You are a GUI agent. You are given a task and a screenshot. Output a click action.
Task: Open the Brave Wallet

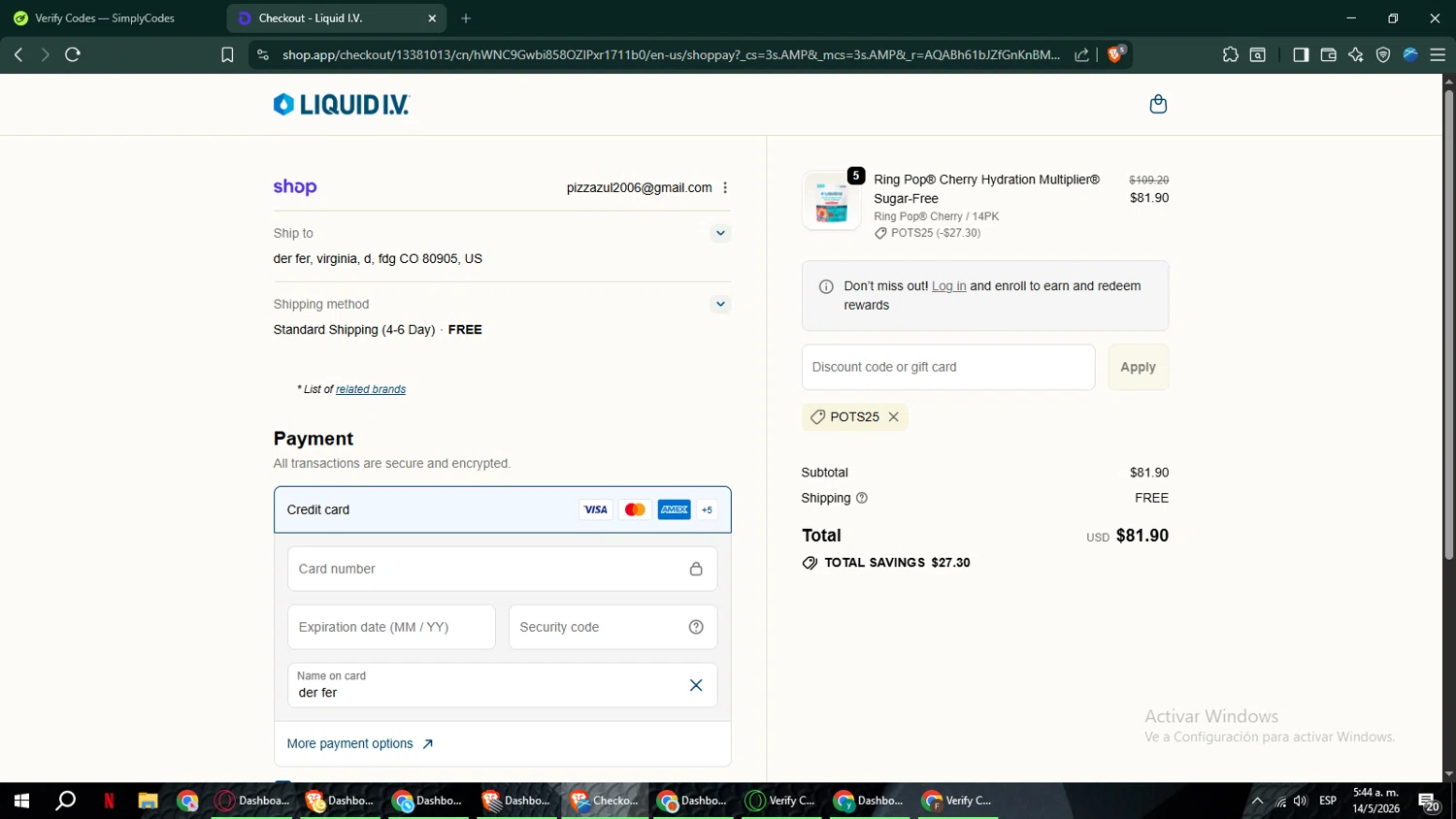click(1328, 54)
